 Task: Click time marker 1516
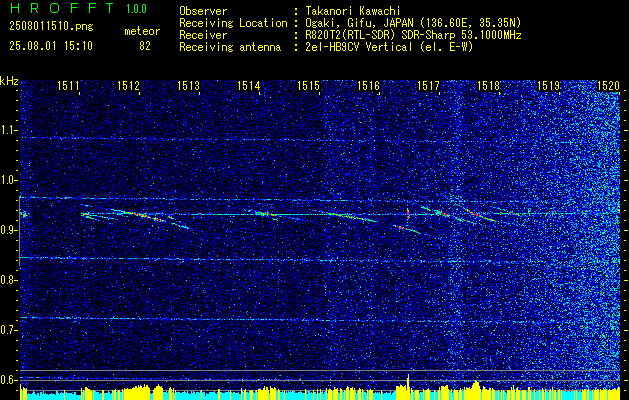pos(368,85)
